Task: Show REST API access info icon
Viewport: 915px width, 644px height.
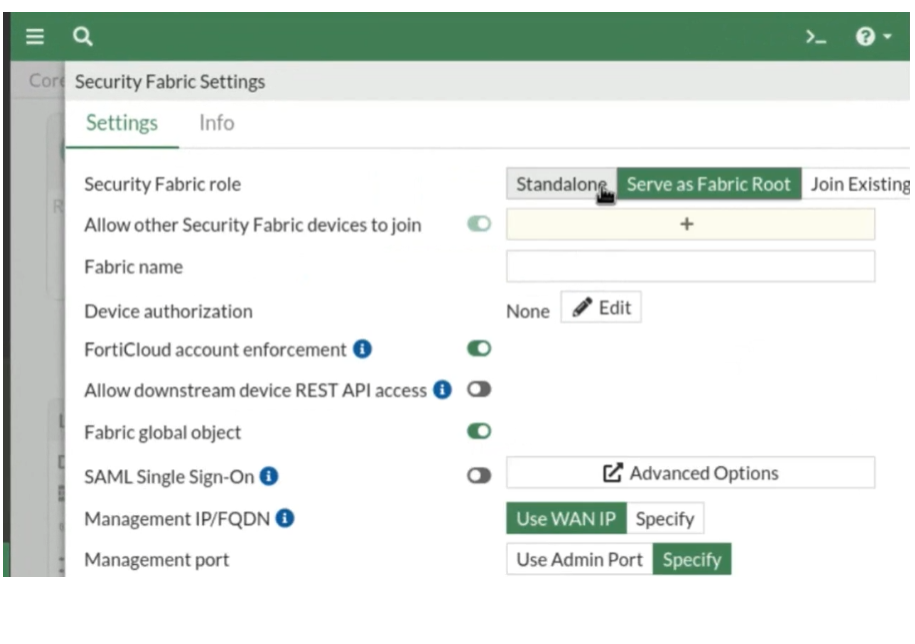Action: click(x=442, y=390)
